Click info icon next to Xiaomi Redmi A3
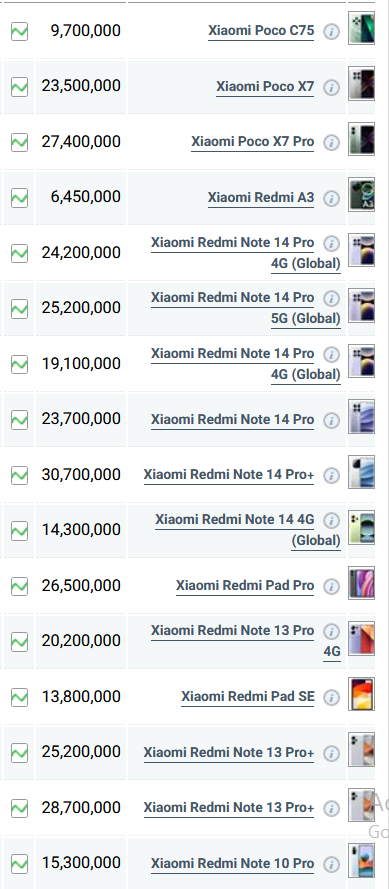This screenshot has width=389, height=889. (x=331, y=198)
